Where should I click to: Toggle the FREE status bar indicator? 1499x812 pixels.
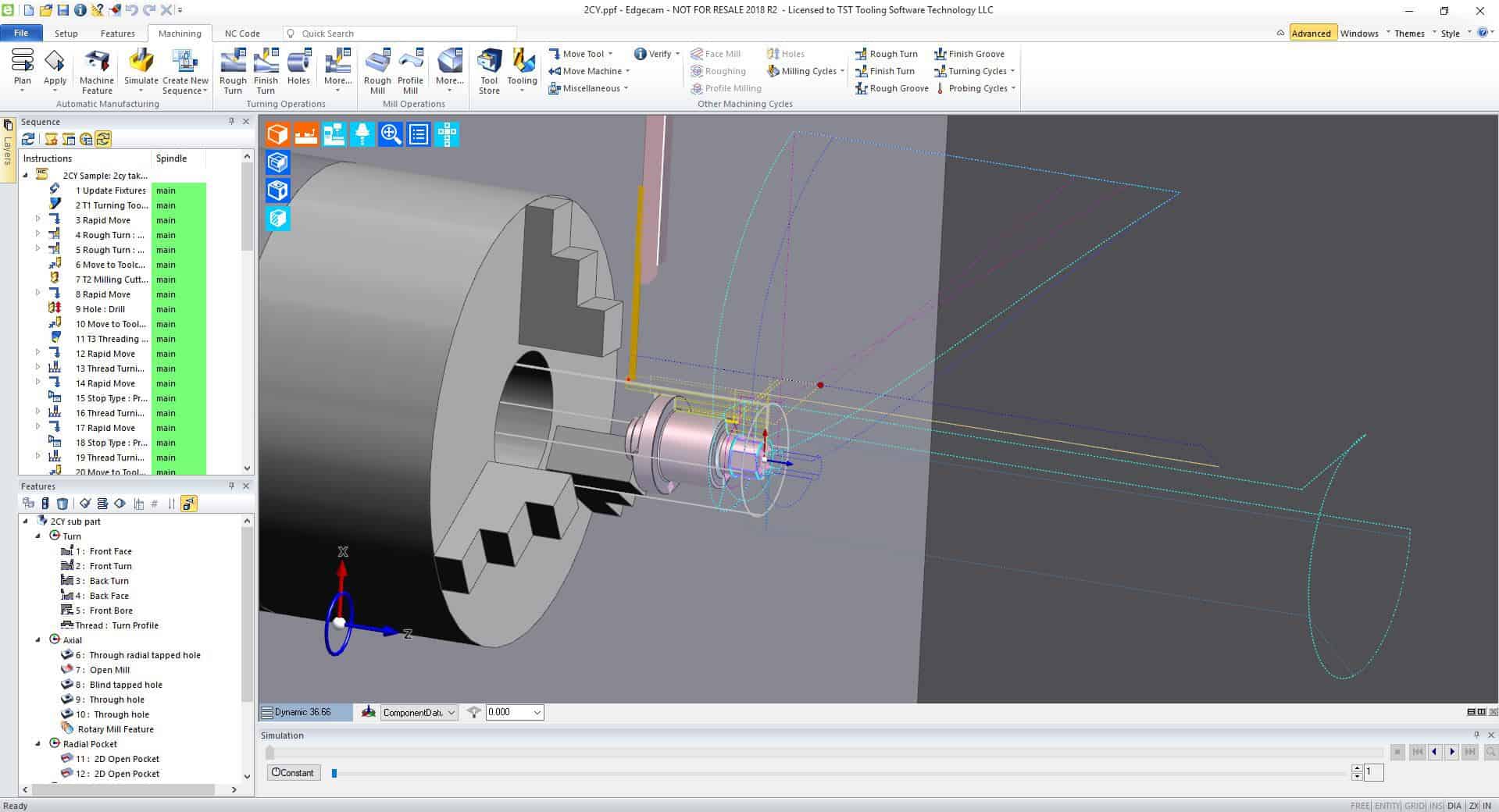coord(1360,806)
